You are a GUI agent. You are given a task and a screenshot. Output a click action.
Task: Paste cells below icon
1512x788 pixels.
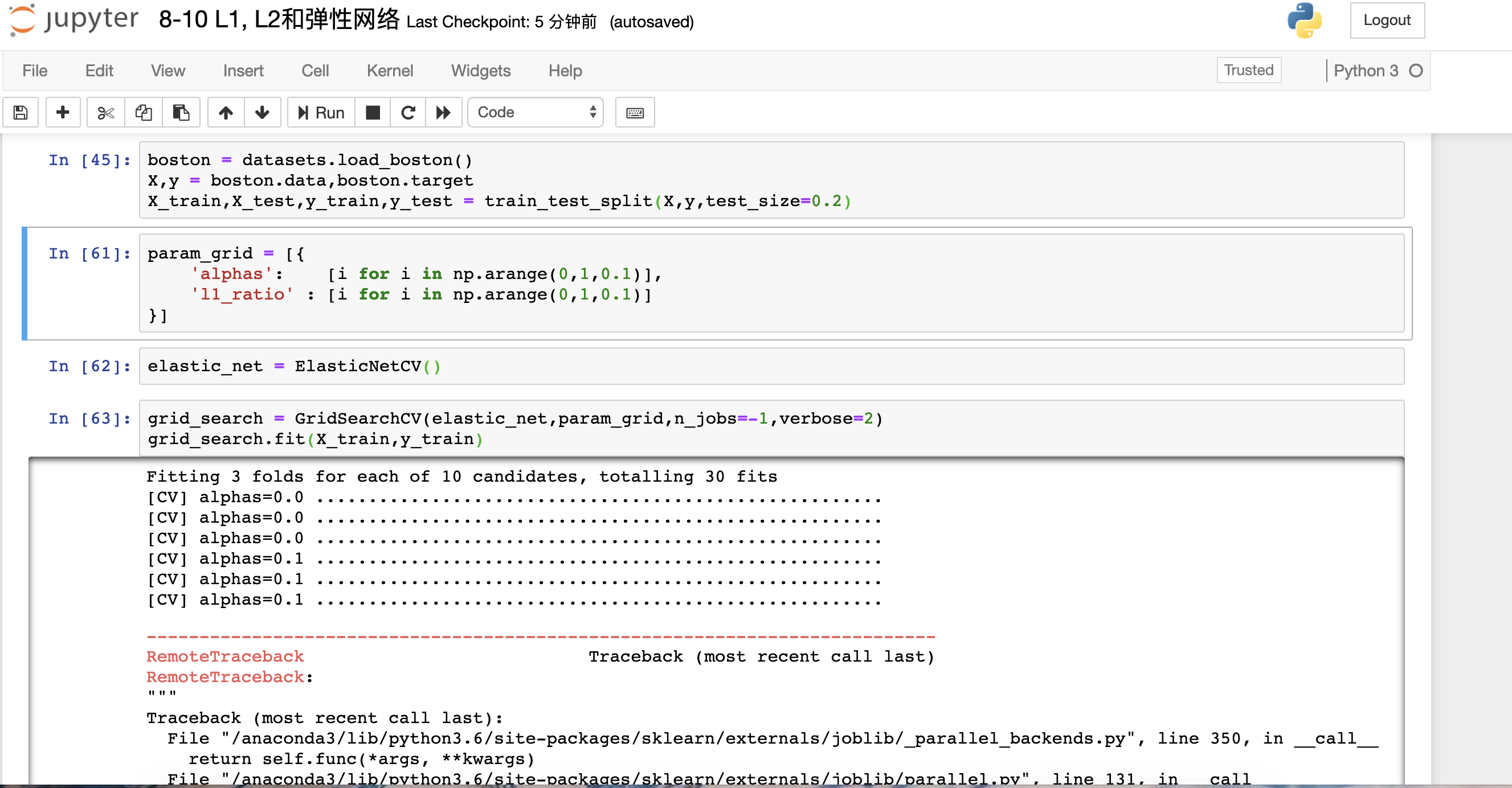tap(181, 112)
